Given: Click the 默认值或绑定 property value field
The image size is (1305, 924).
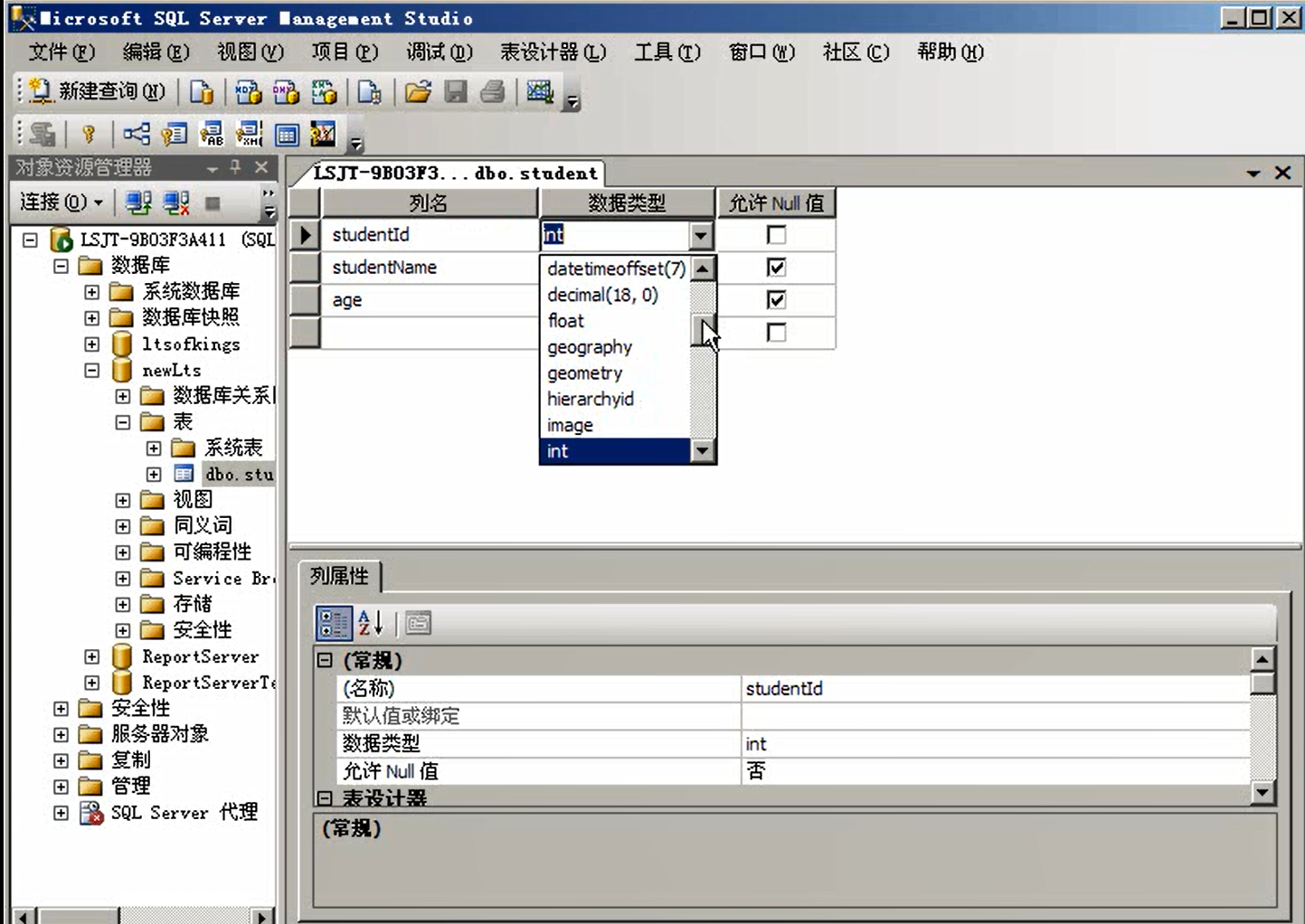Looking at the screenshot, I should [995, 716].
